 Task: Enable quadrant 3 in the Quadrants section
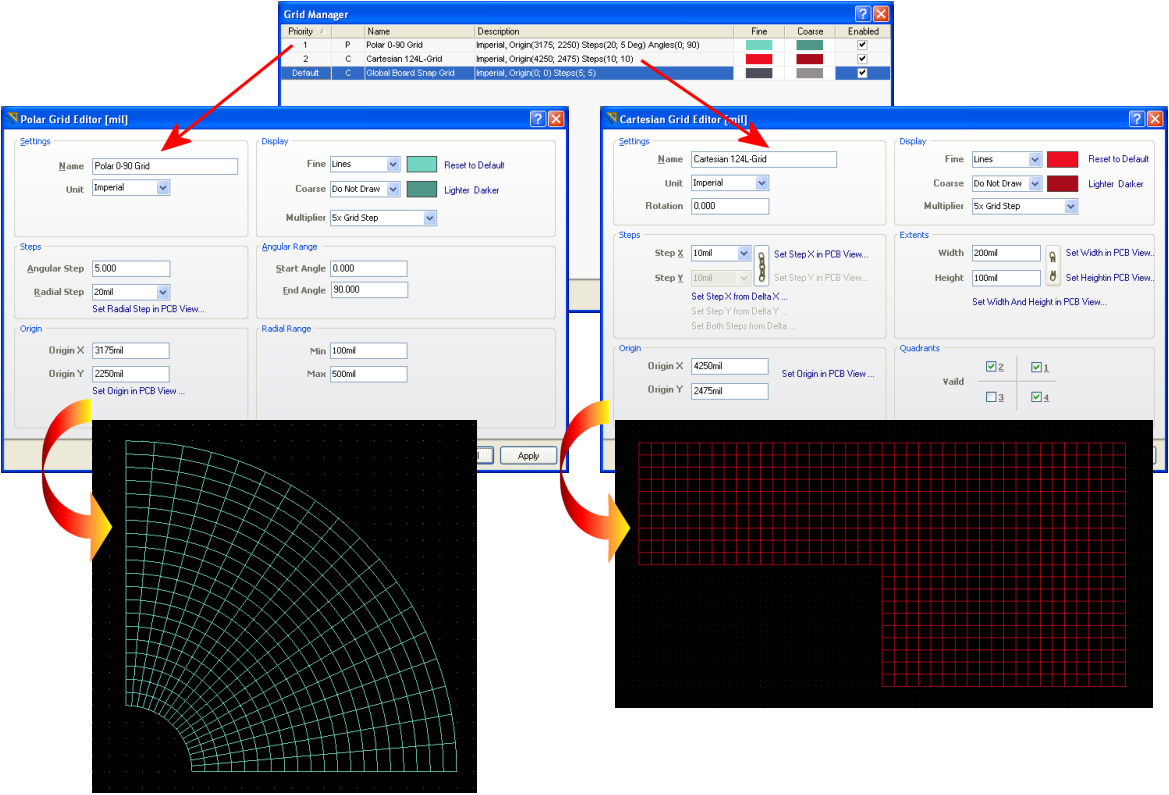click(x=990, y=397)
